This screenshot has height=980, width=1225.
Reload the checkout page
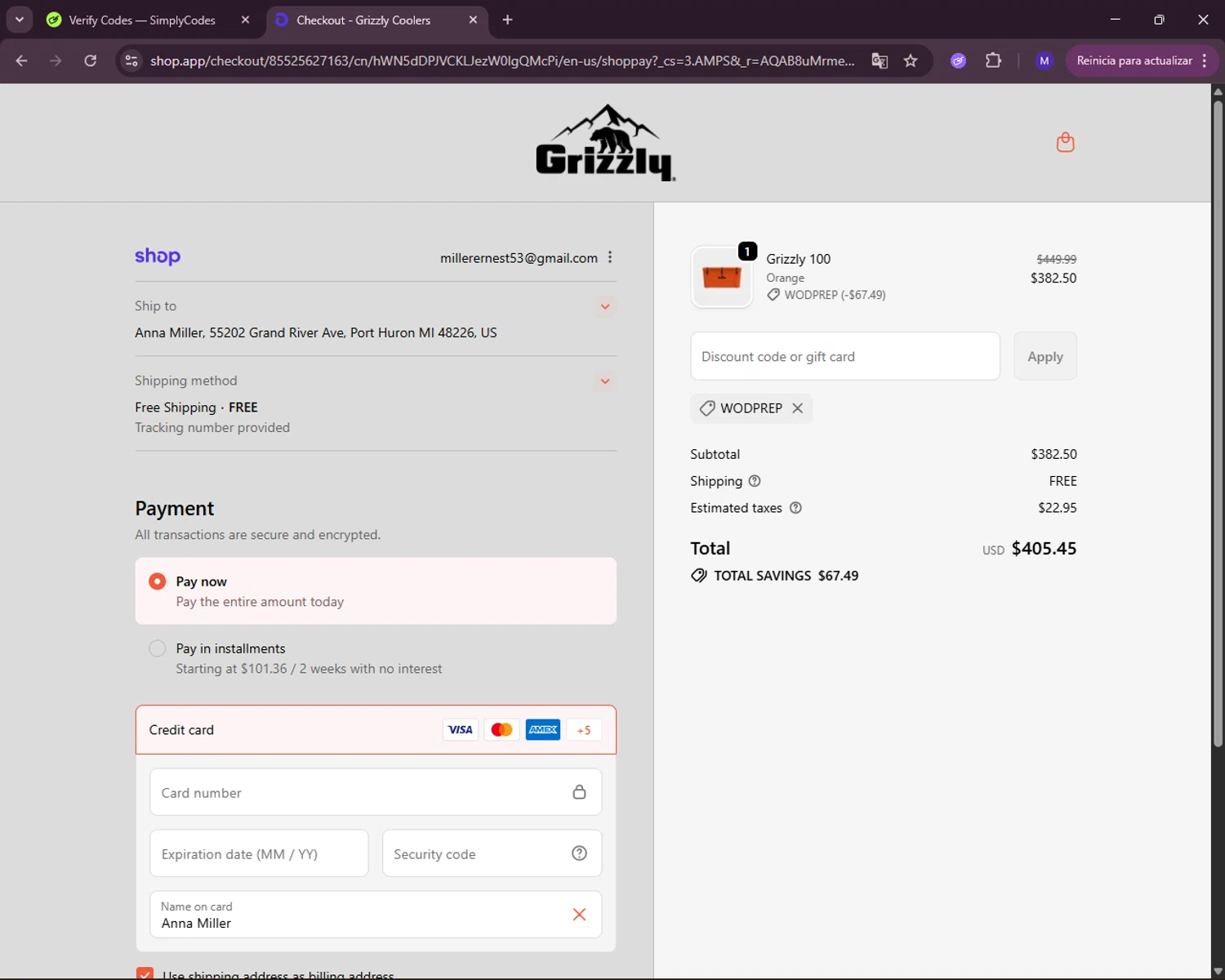coord(91,60)
